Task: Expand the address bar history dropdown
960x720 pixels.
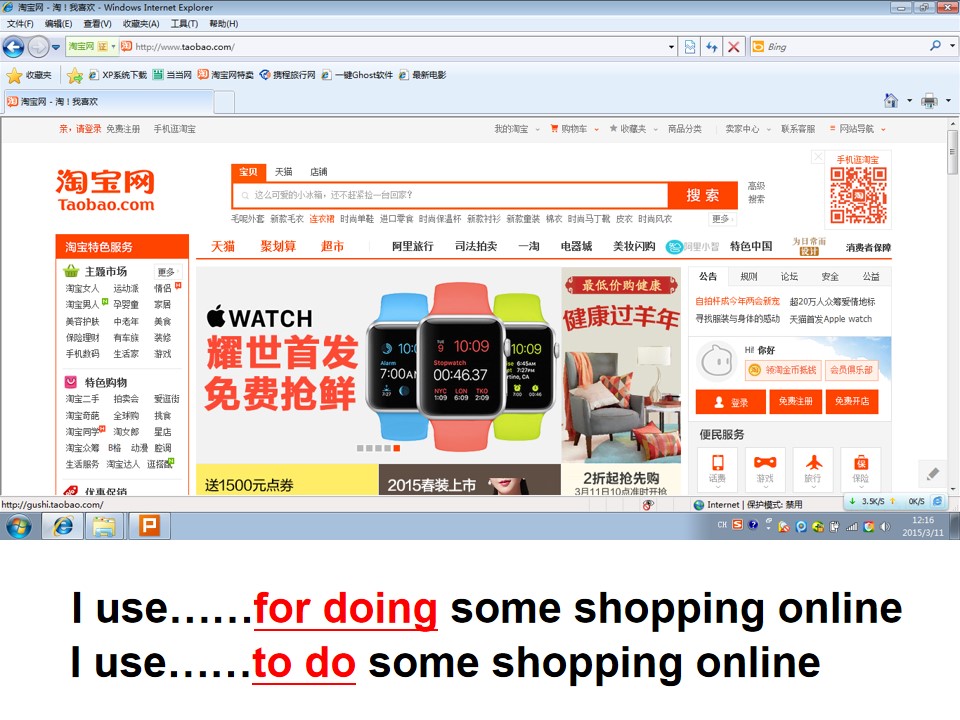Action: (x=671, y=47)
